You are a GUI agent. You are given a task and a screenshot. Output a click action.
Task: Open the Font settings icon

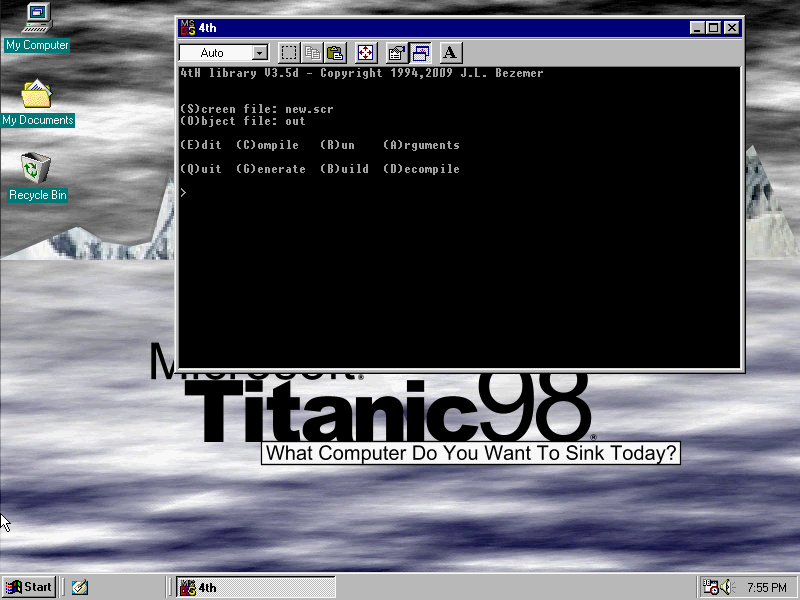450,53
